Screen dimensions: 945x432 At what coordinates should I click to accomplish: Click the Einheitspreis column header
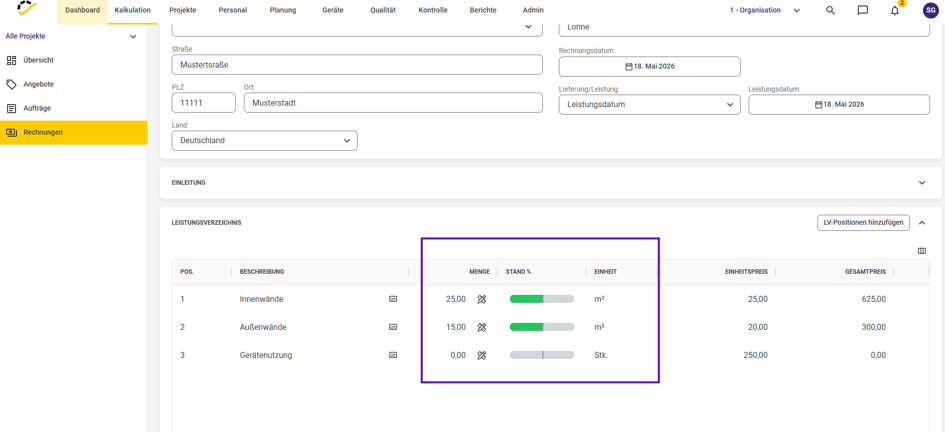[746, 272]
